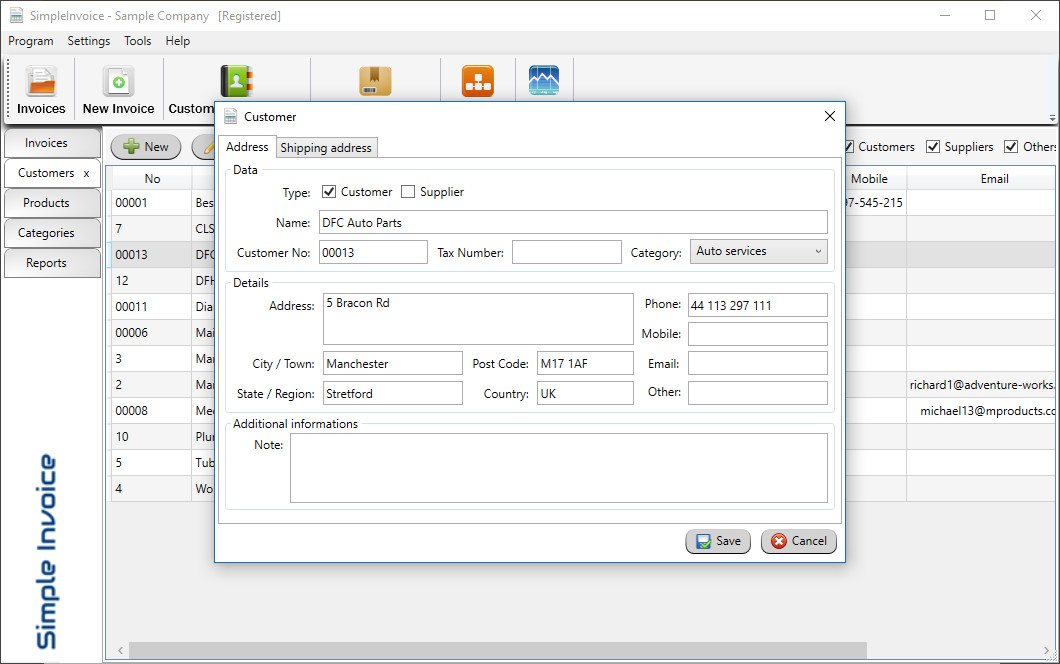Screen dimensions: 1060x664
Task: Cancel the Customer dialog
Action: click(x=798, y=541)
